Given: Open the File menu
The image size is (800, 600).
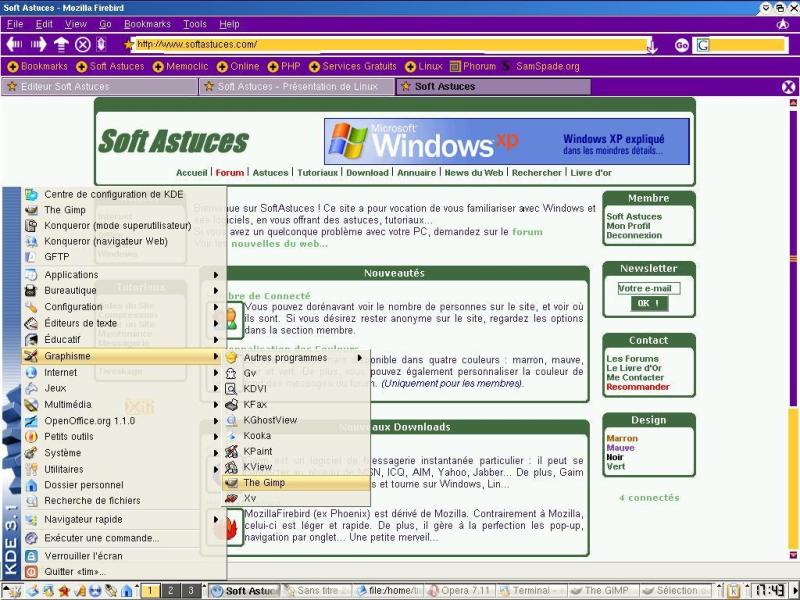Looking at the screenshot, I should point(15,24).
